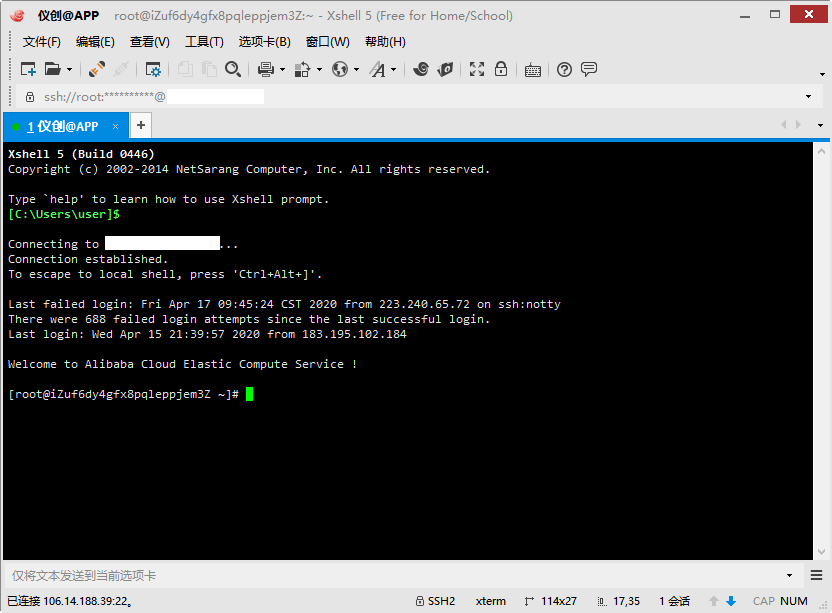832x613 pixels.
Task: Click the Open session folder icon
Action: (x=53, y=69)
